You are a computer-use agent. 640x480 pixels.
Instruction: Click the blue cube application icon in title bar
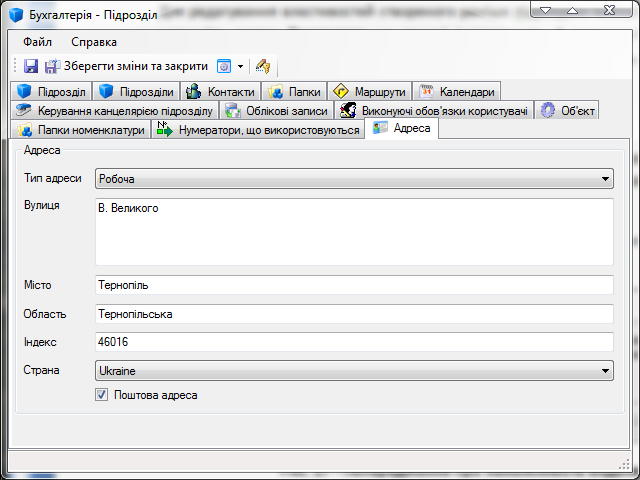point(16,15)
